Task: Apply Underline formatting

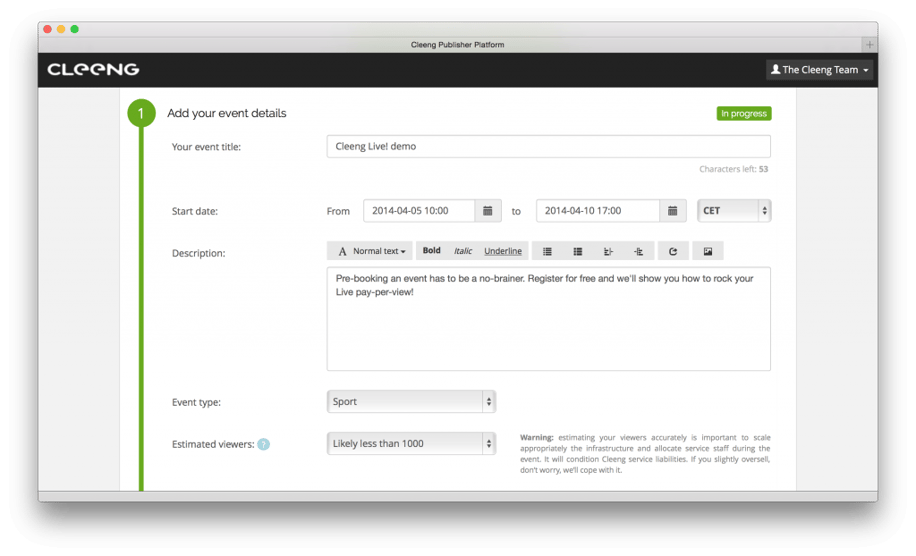Action: point(503,251)
